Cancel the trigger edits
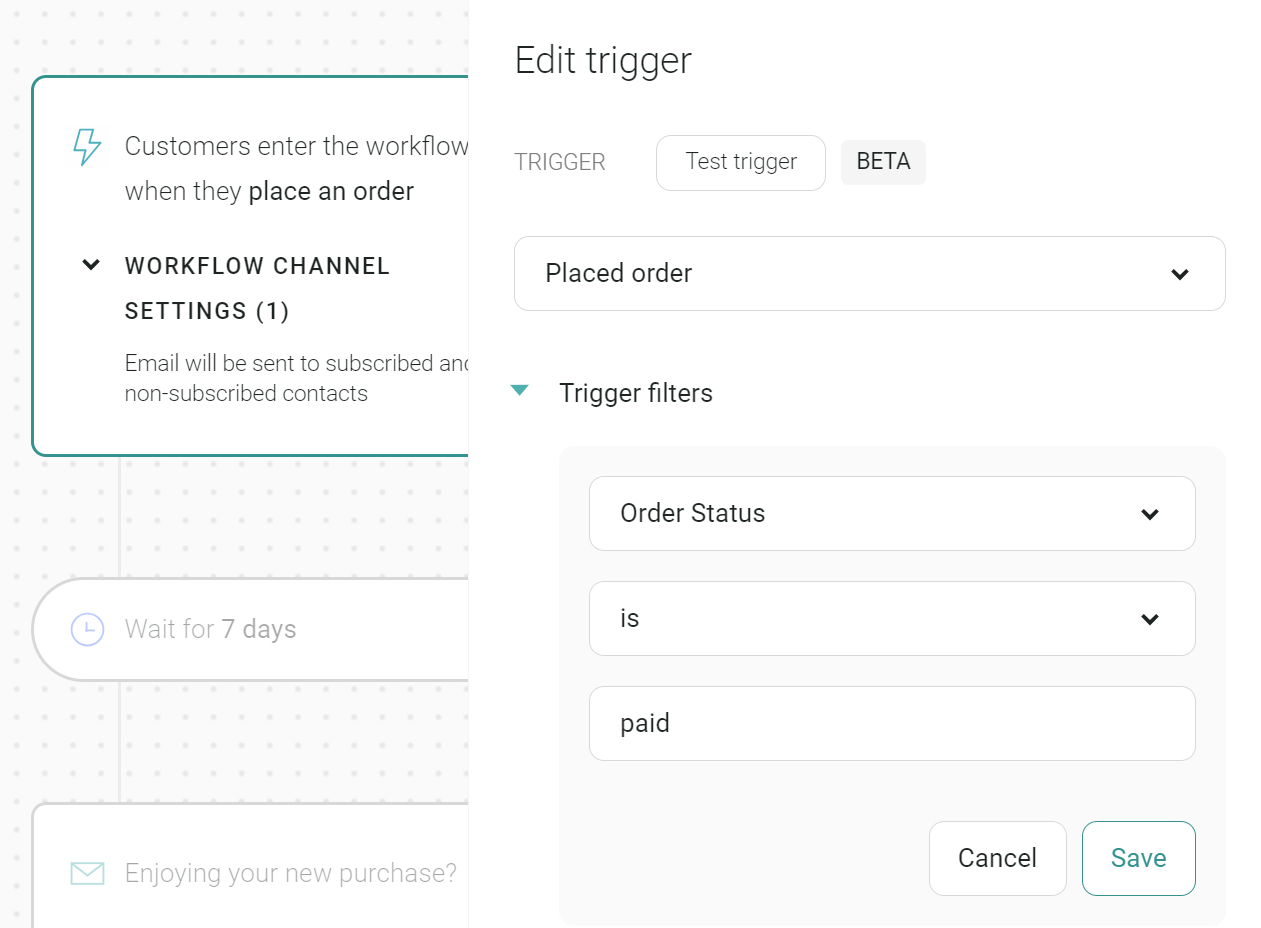1261x928 pixels. 997,858
